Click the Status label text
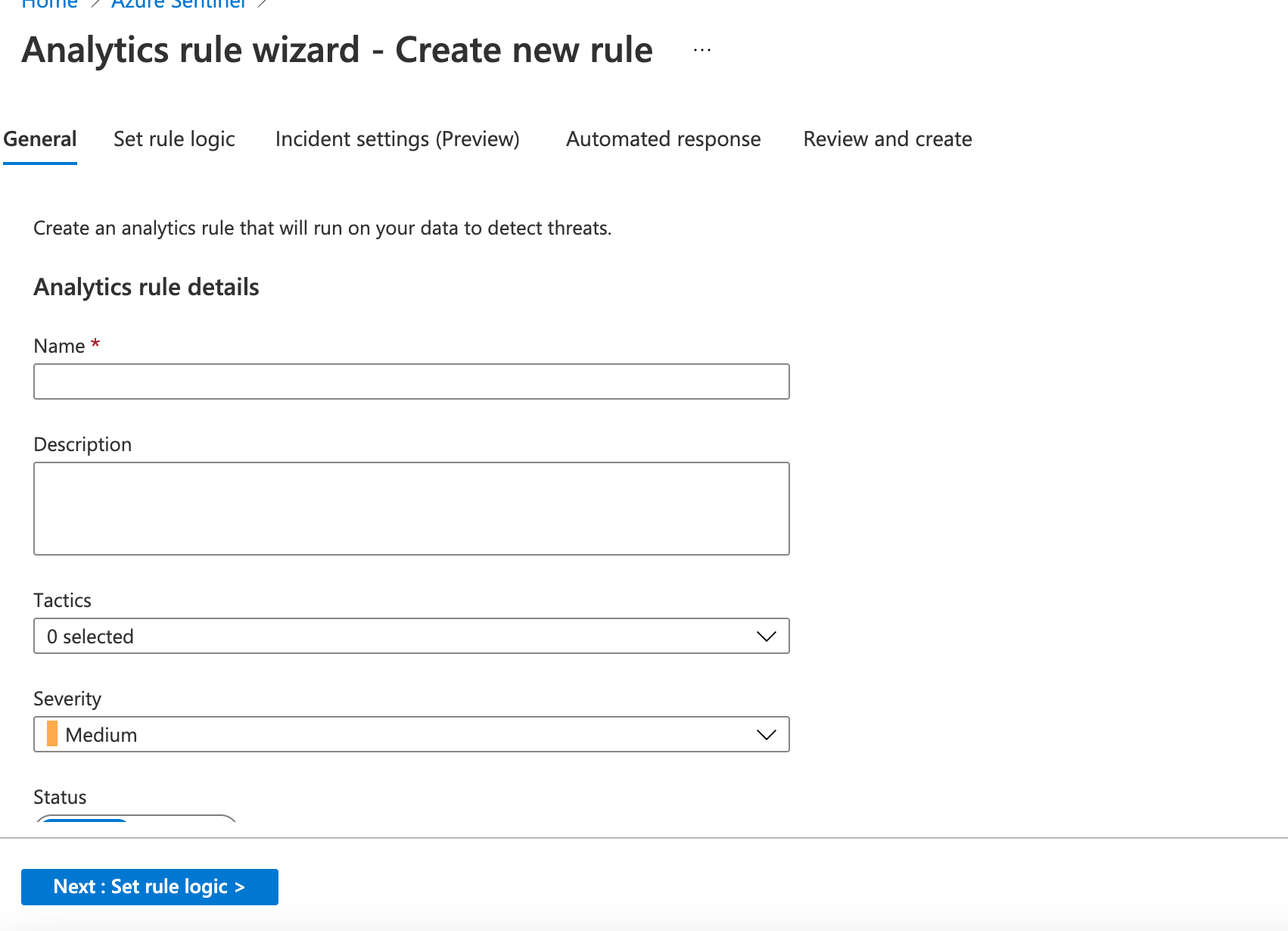This screenshot has height=931, width=1288. [60, 797]
